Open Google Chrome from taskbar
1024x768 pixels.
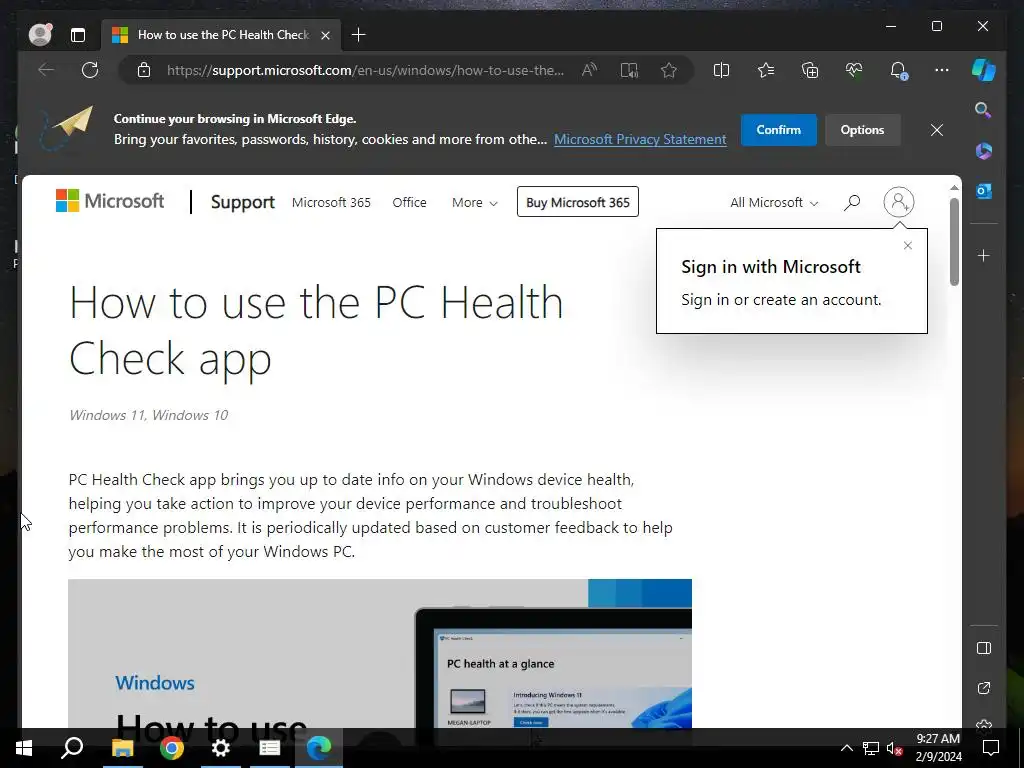click(x=172, y=748)
